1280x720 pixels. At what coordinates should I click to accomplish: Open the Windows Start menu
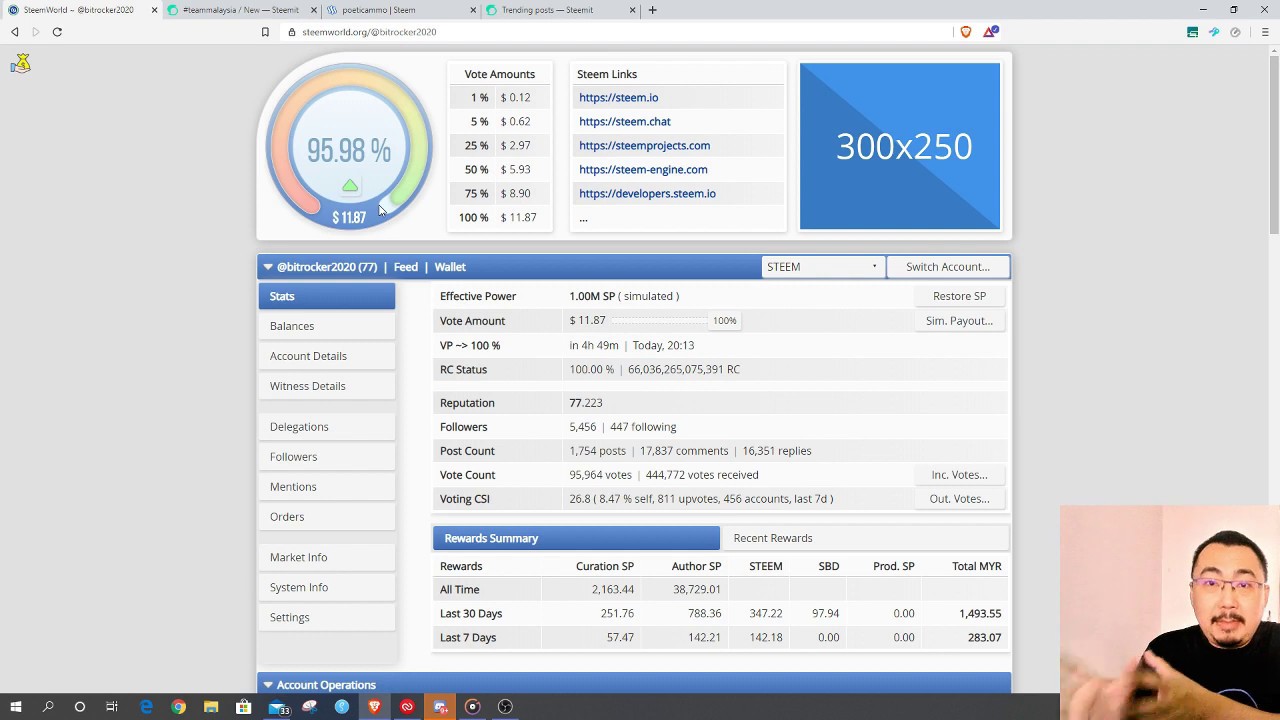[x=16, y=707]
